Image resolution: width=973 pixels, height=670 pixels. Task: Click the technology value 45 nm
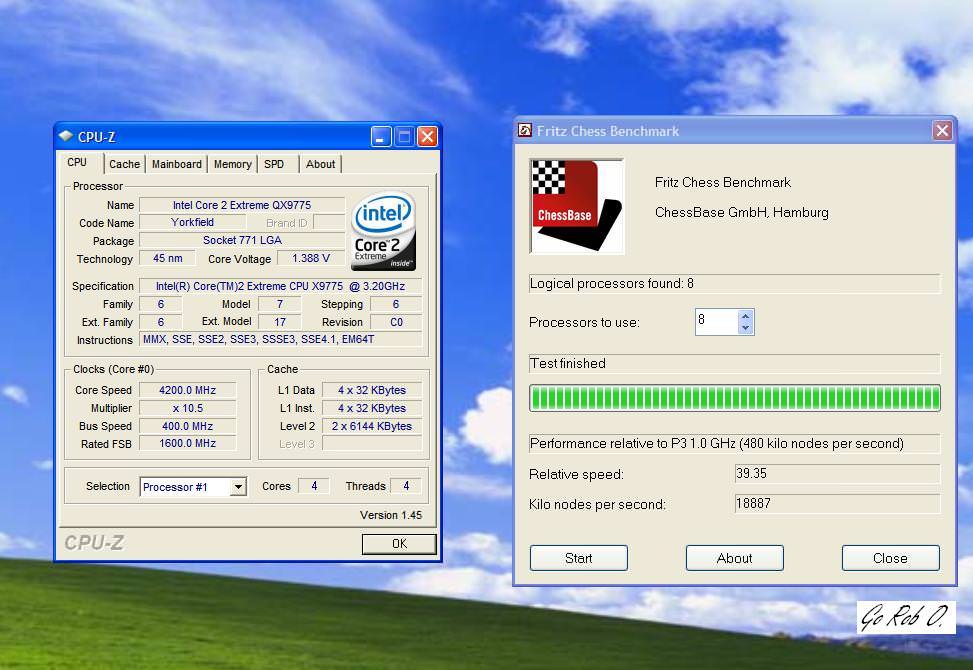168,258
